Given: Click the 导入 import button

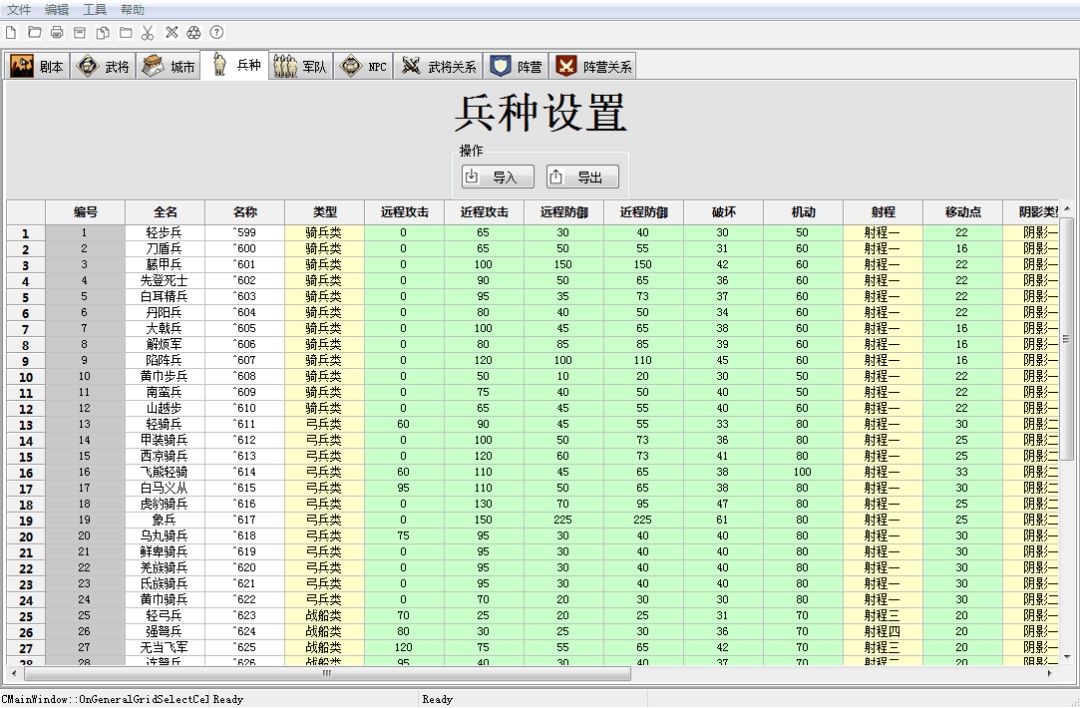Looking at the screenshot, I should [497, 177].
